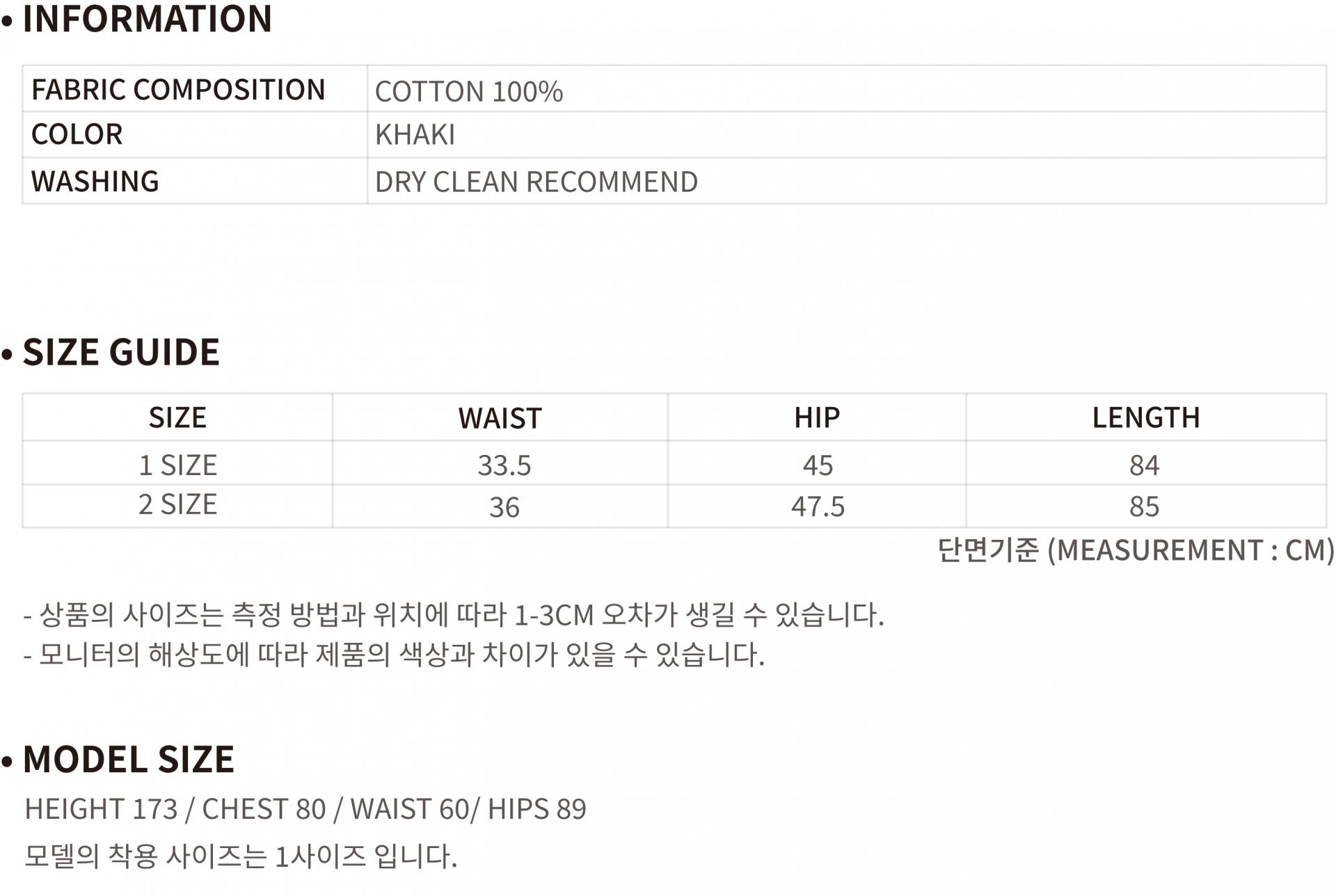Click the COLOR row label
This screenshot has width=1336, height=896.
click(x=77, y=134)
